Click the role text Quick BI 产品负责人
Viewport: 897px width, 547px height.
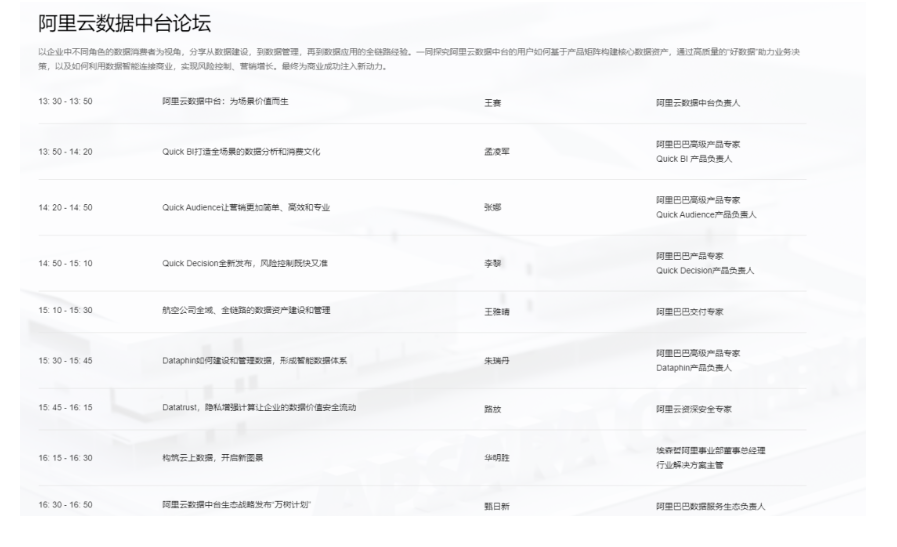click(694, 159)
